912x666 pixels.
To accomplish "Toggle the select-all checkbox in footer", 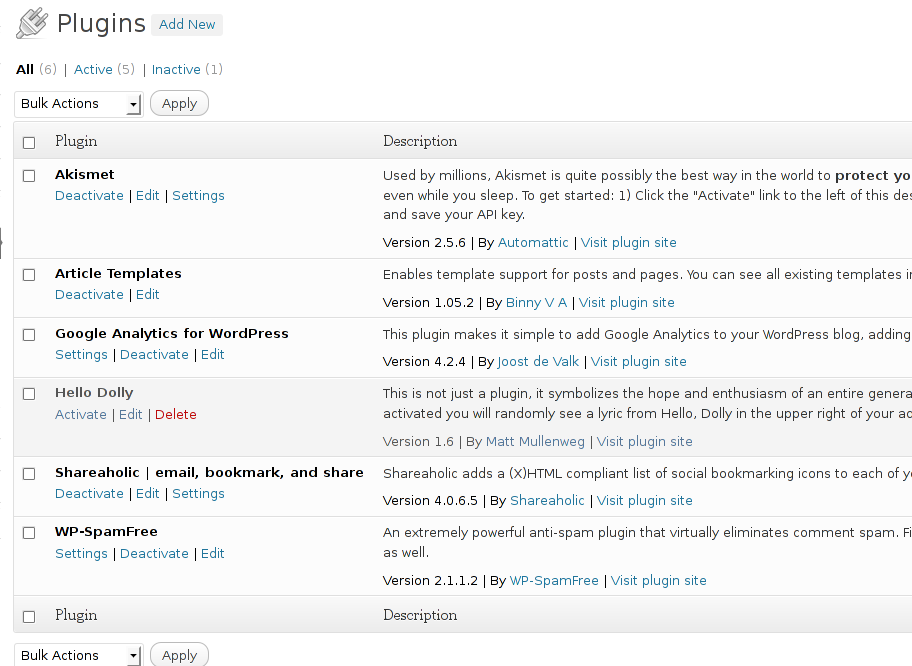I will coord(29,617).
